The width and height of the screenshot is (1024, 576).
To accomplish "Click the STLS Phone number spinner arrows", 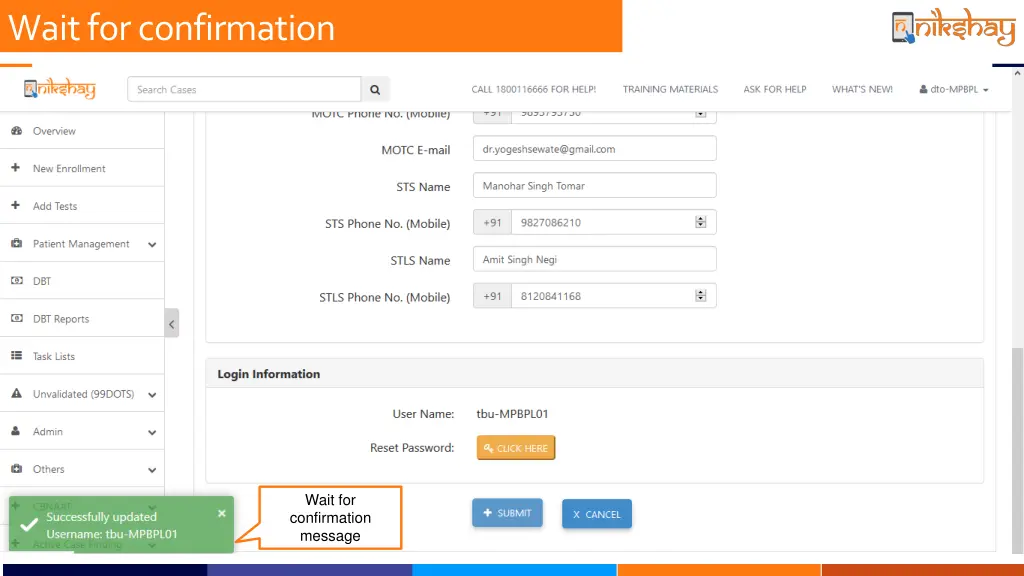I will pos(701,296).
